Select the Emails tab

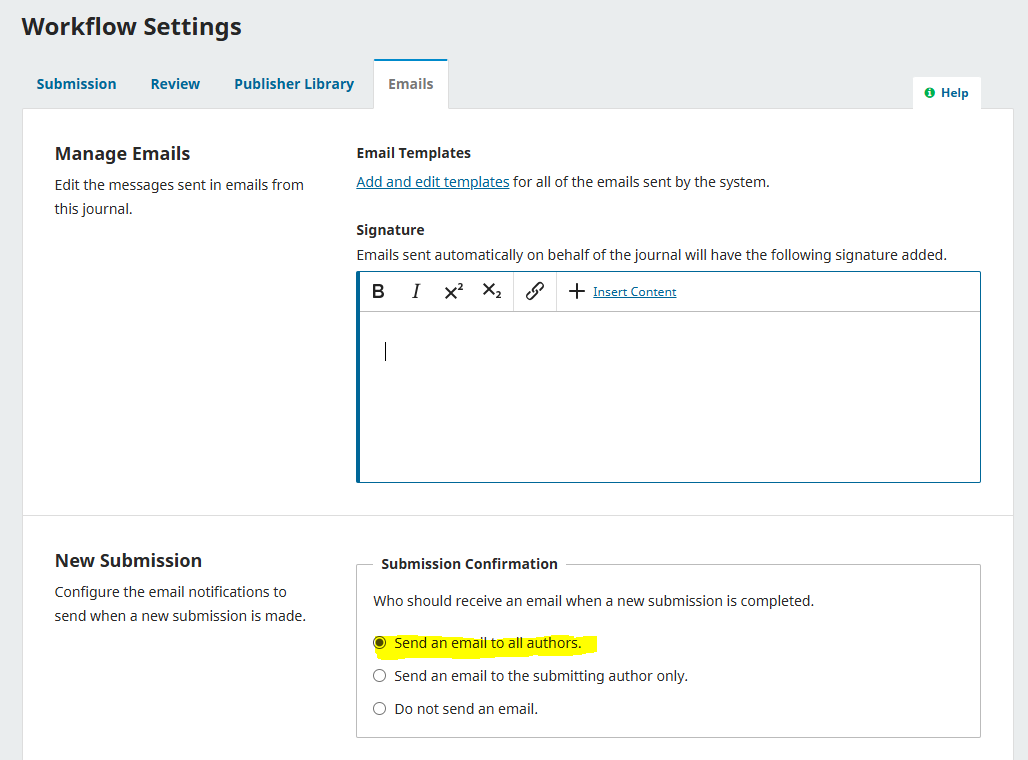(x=410, y=84)
